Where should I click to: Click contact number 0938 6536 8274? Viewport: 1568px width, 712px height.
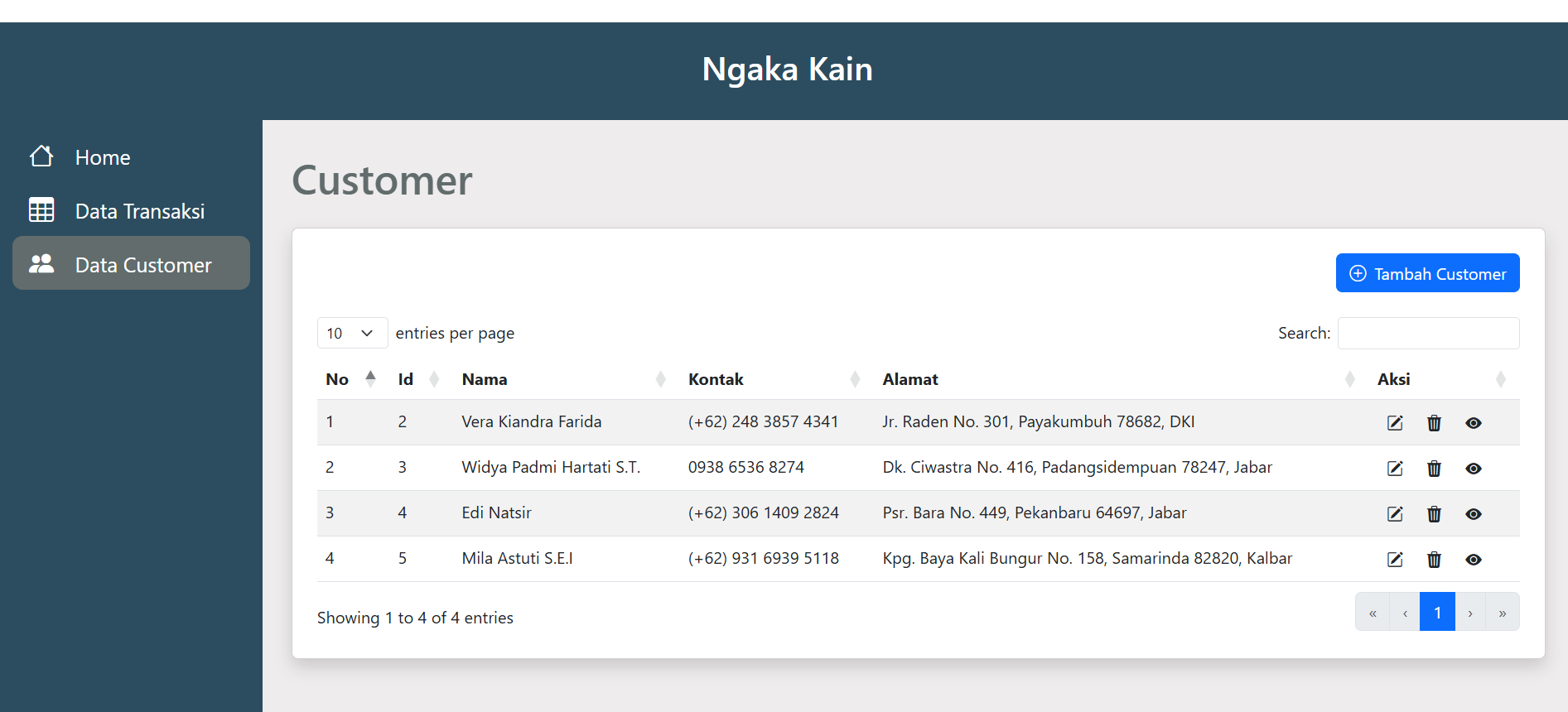[x=745, y=468]
